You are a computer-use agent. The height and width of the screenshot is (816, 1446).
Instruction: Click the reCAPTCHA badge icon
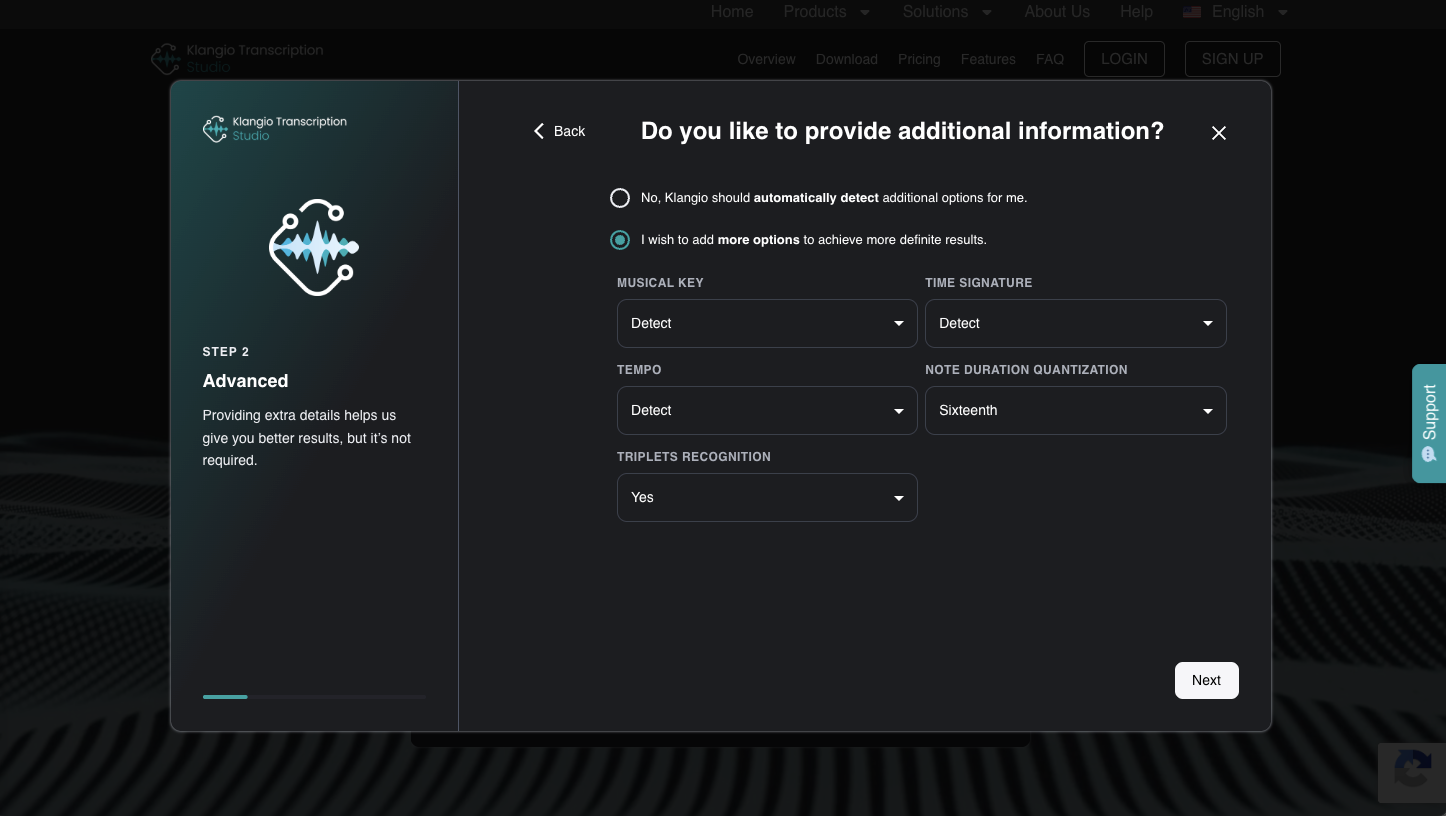pyautogui.click(x=1412, y=772)
